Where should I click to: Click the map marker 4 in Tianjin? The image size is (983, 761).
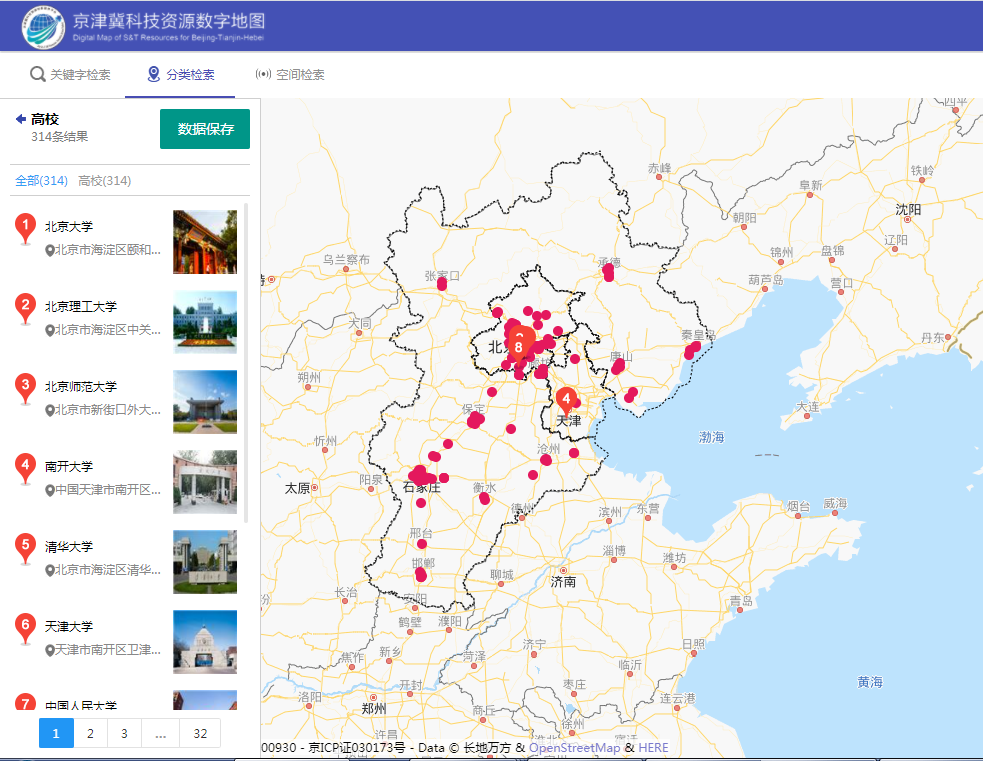566,401
